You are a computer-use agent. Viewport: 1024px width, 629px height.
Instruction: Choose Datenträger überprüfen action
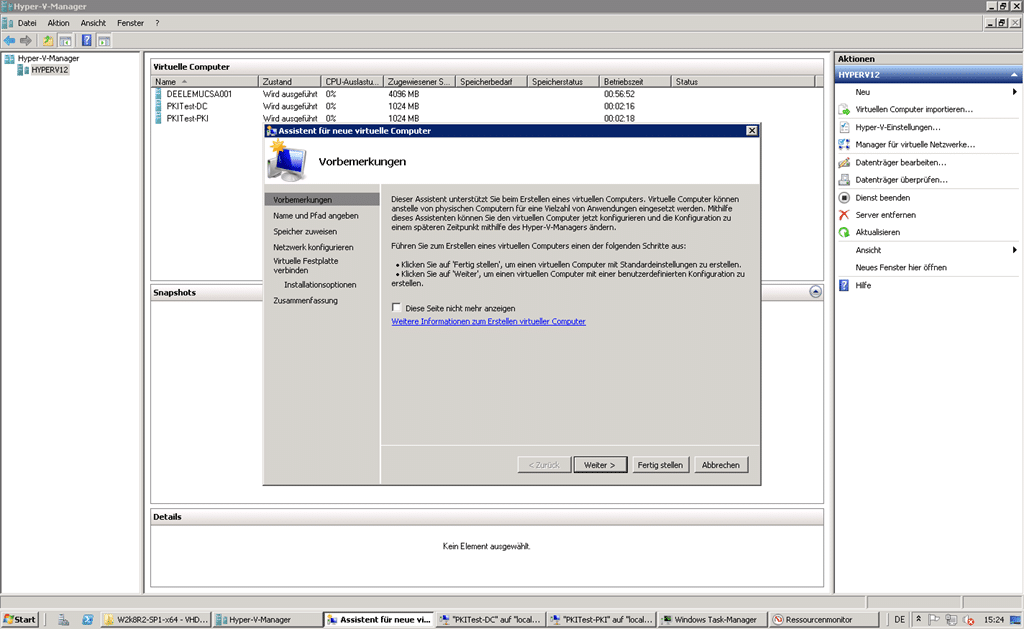click(x=901, y=180)
